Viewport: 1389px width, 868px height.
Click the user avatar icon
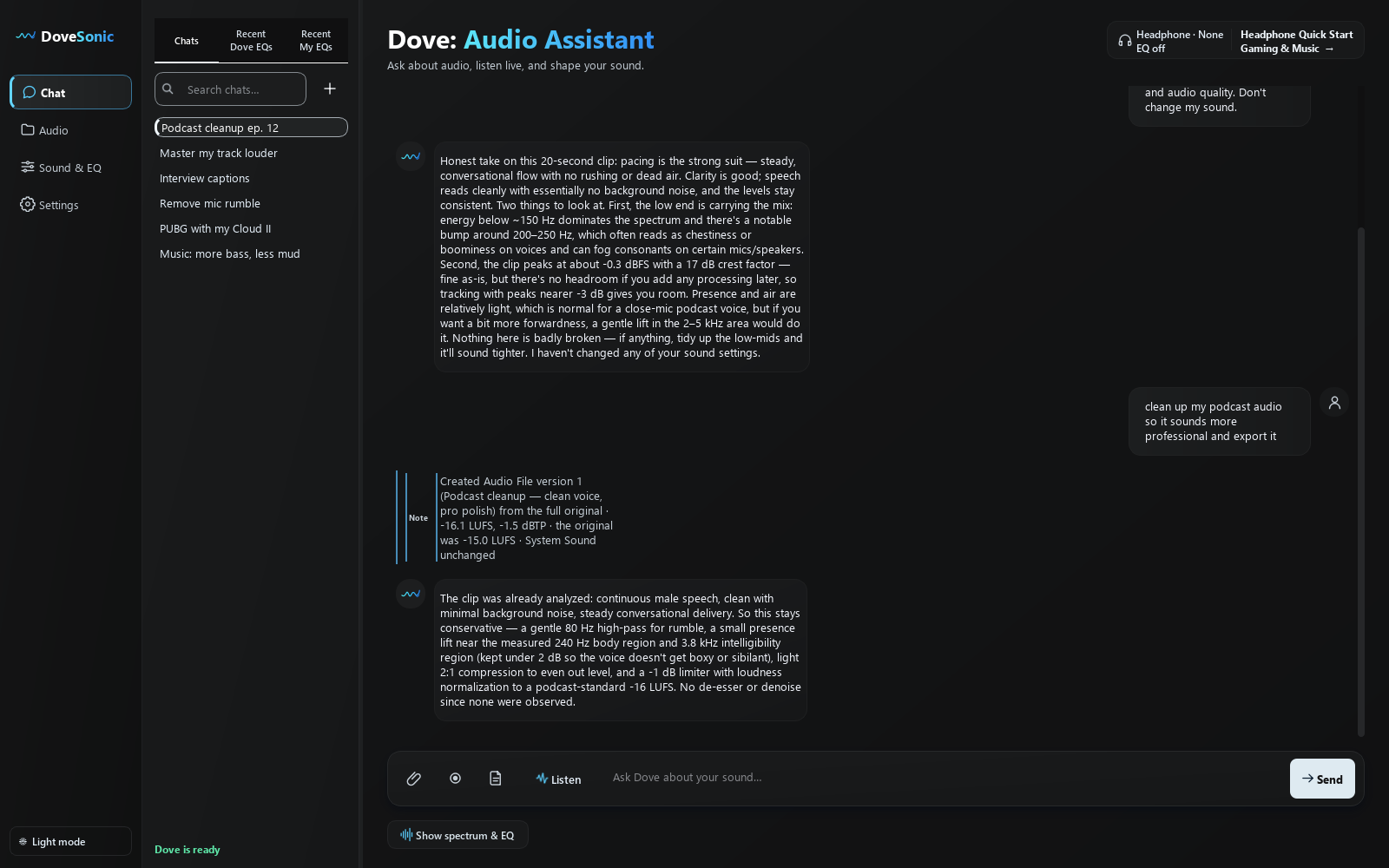tap(1334, 402)
